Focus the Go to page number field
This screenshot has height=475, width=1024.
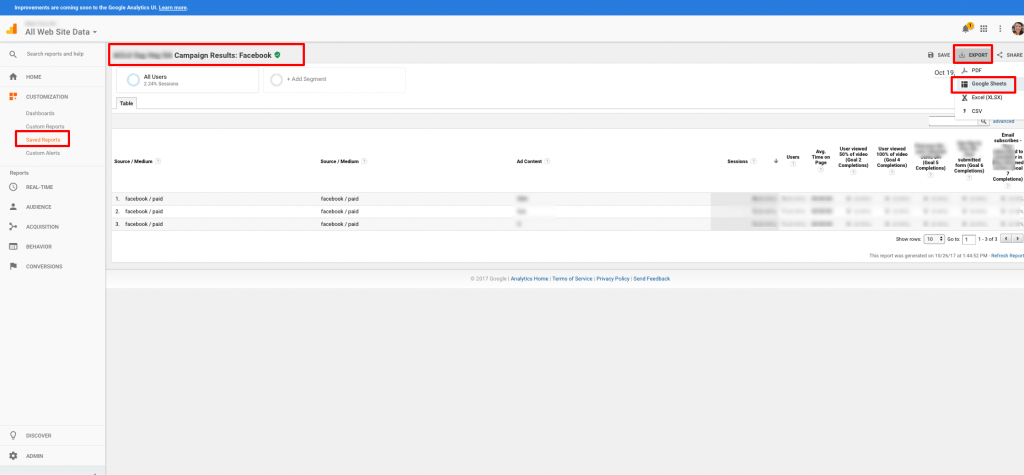tap(968, 240)
